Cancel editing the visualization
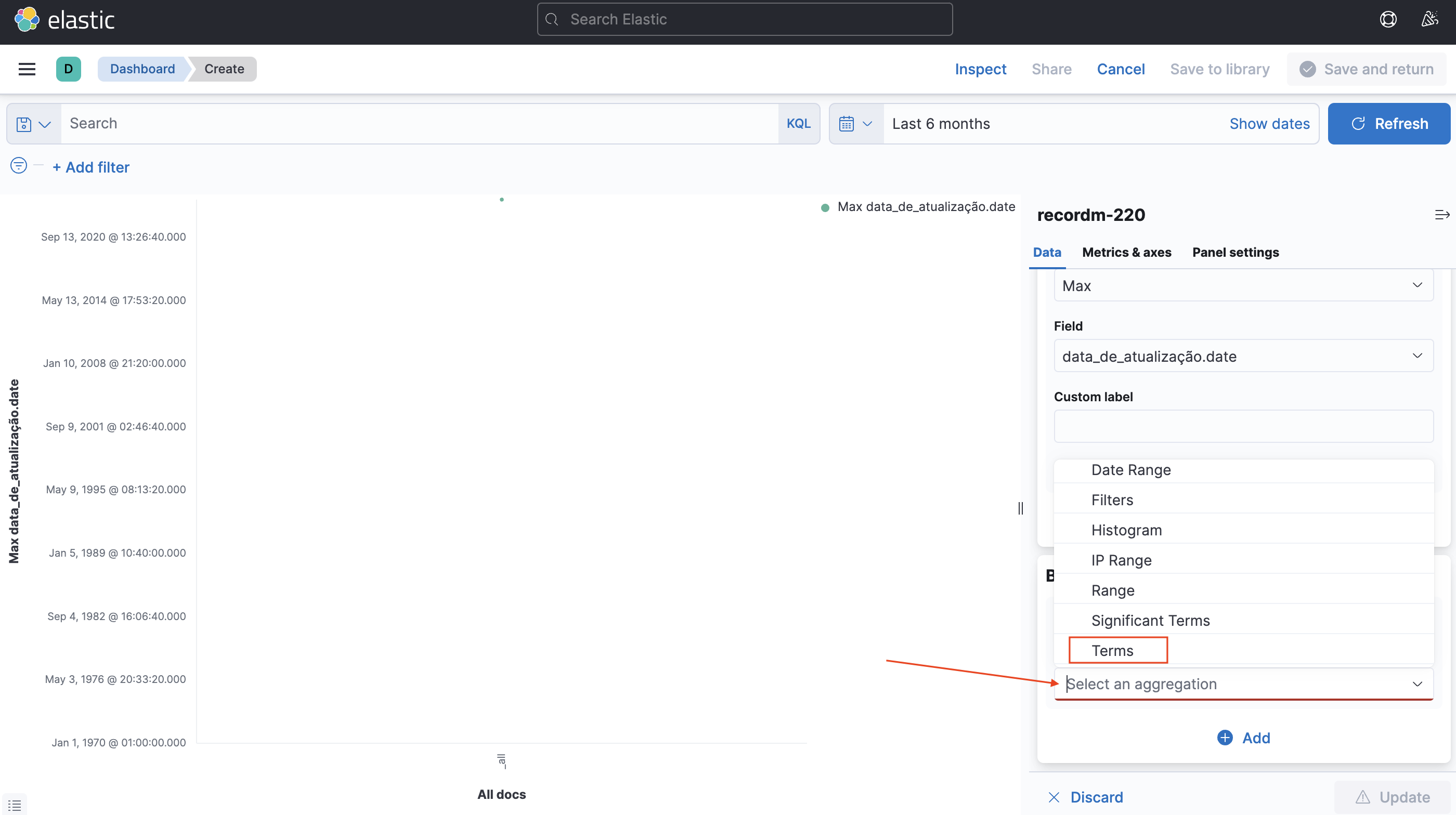This screenshot has height=815, width=1456. (x=1120, y=69)
